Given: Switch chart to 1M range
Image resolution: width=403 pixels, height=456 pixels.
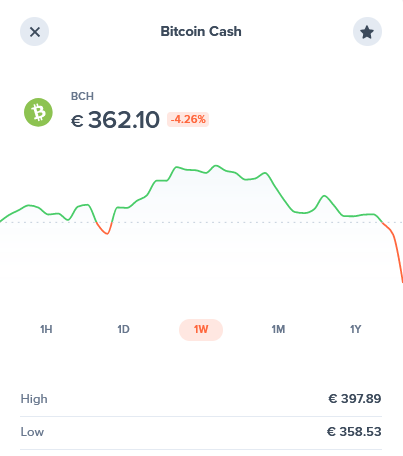Looking at the screenshot, I should (x=278, y=329).
